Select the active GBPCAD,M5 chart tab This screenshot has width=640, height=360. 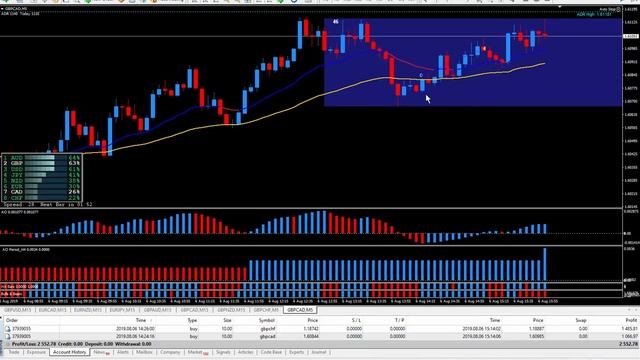click(300, 310)
